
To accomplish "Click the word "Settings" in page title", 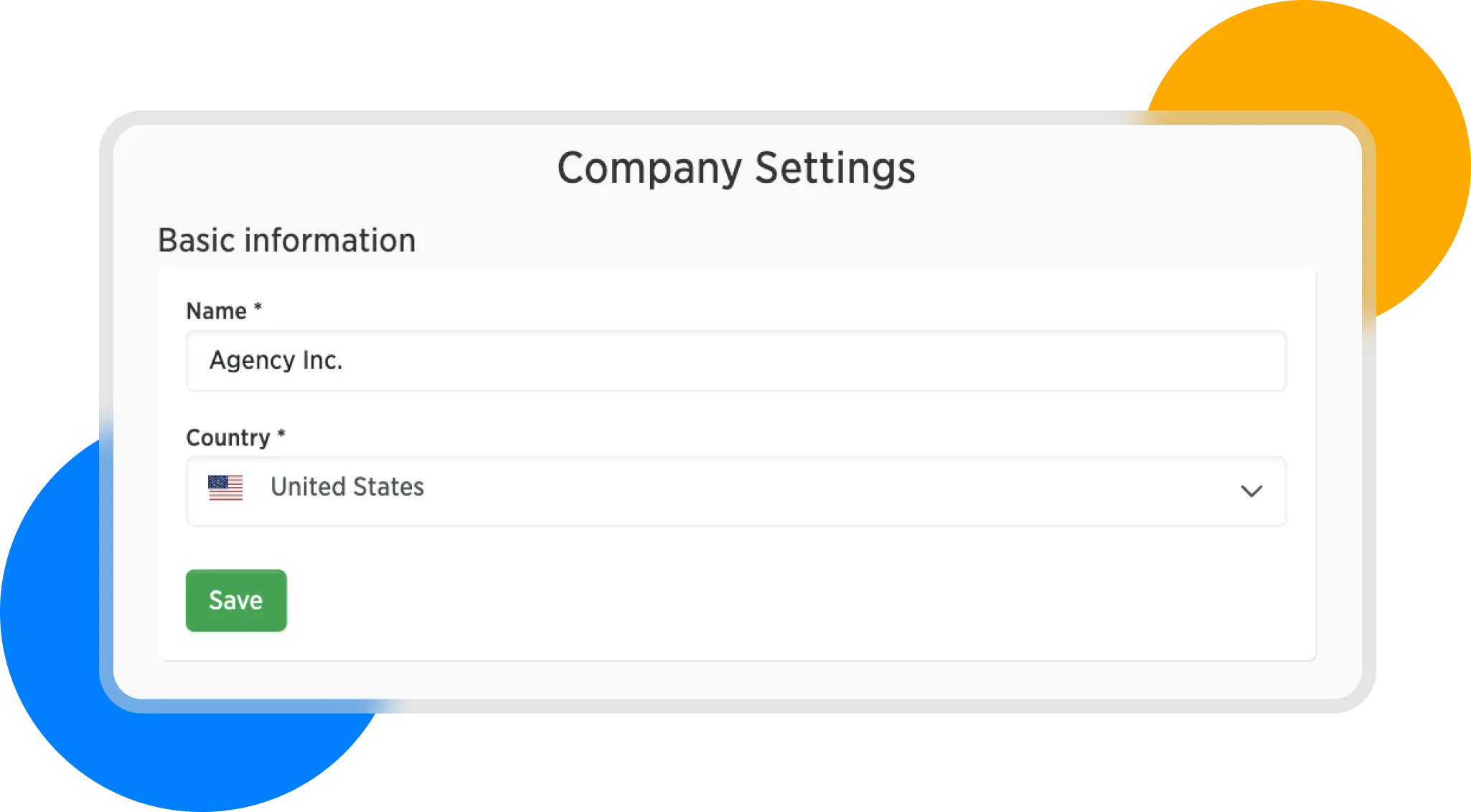I will coord(835,169).
